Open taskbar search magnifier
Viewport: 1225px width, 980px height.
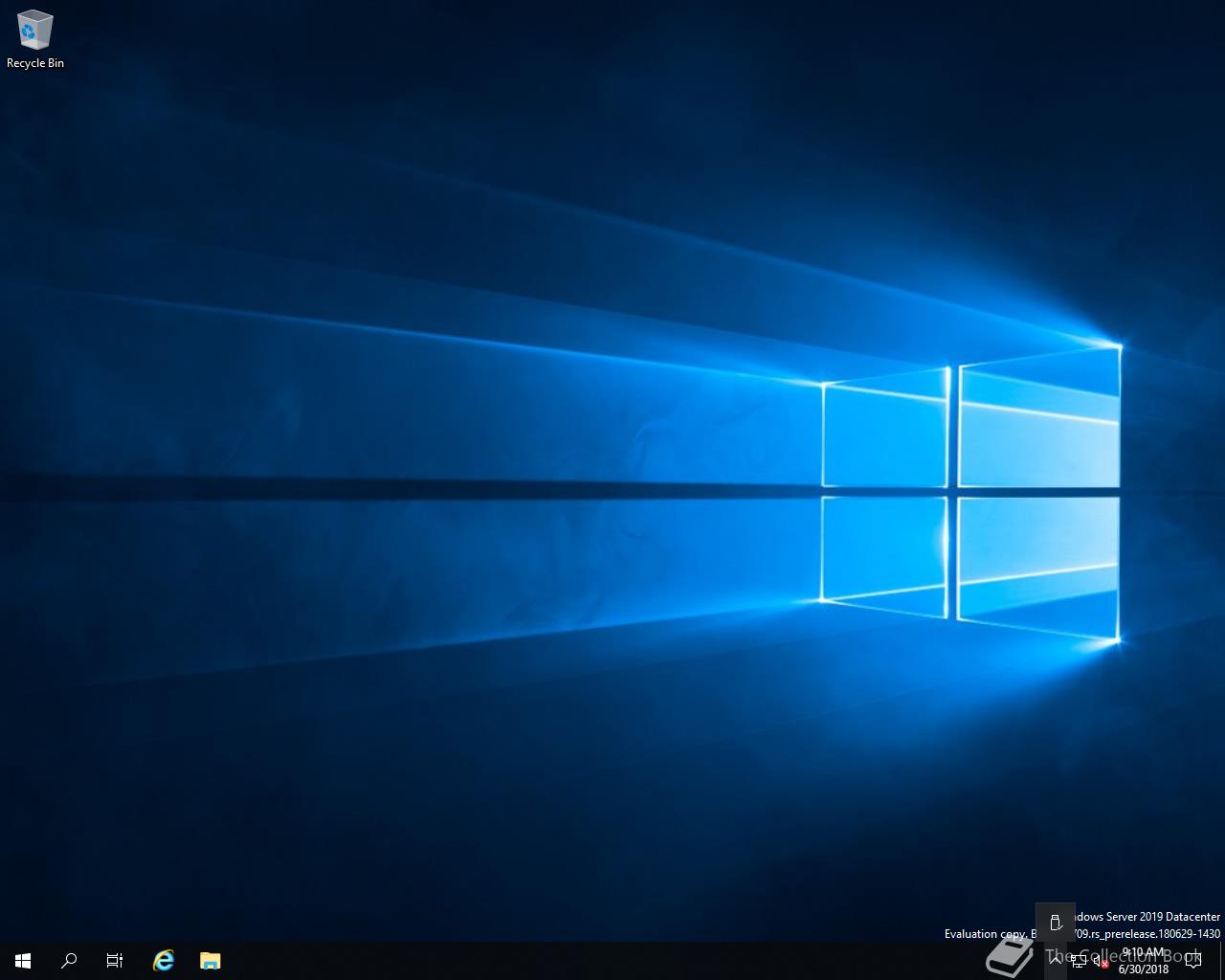69,961
